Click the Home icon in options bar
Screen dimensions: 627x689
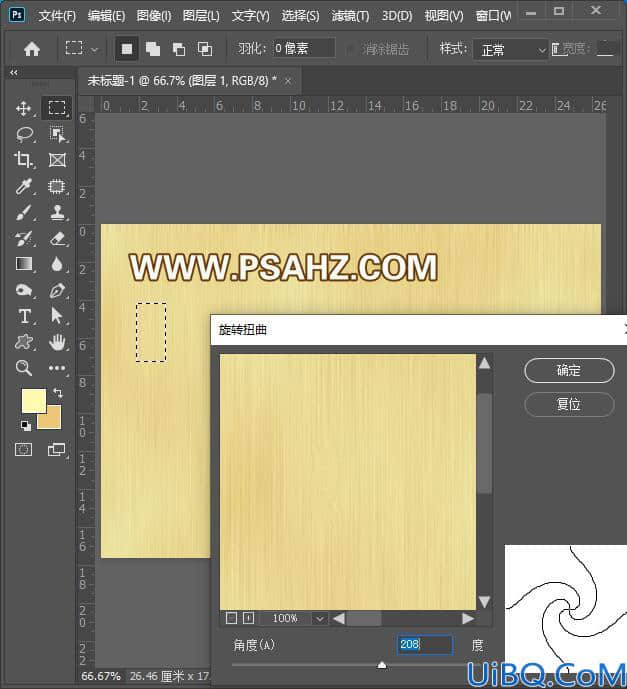pos(32,48)
